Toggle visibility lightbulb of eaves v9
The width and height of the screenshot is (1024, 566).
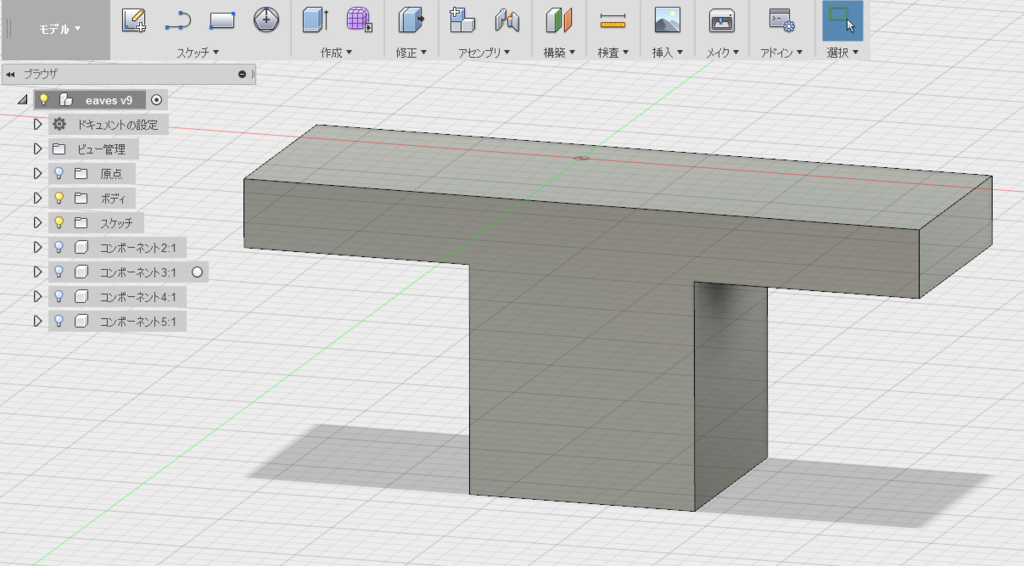point(44,100)
